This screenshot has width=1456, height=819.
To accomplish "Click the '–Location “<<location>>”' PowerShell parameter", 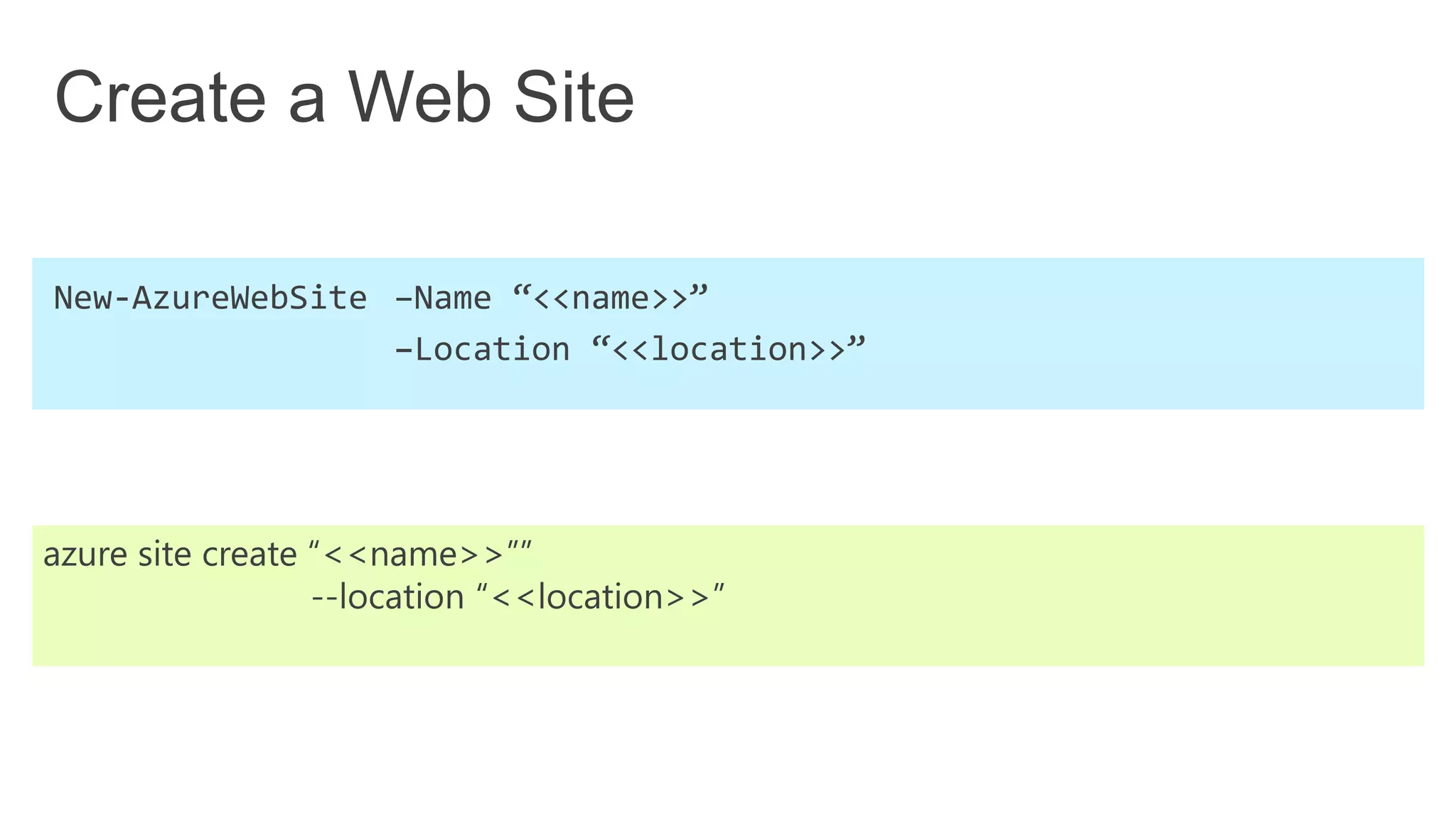I will 631,349.
